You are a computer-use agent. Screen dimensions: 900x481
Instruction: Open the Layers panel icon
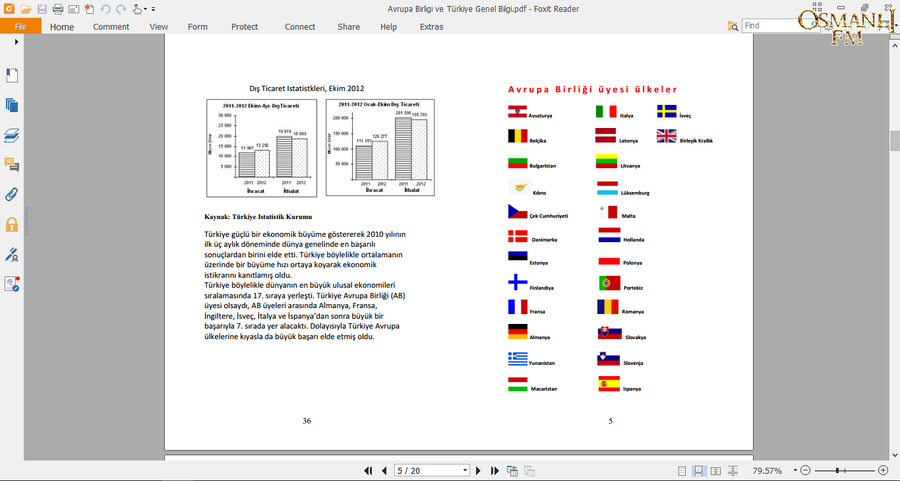click(11, 135)
